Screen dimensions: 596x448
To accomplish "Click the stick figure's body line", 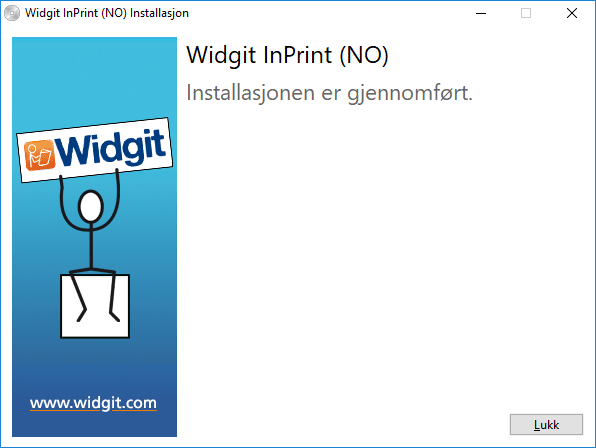I will click(x=91, y=246).
